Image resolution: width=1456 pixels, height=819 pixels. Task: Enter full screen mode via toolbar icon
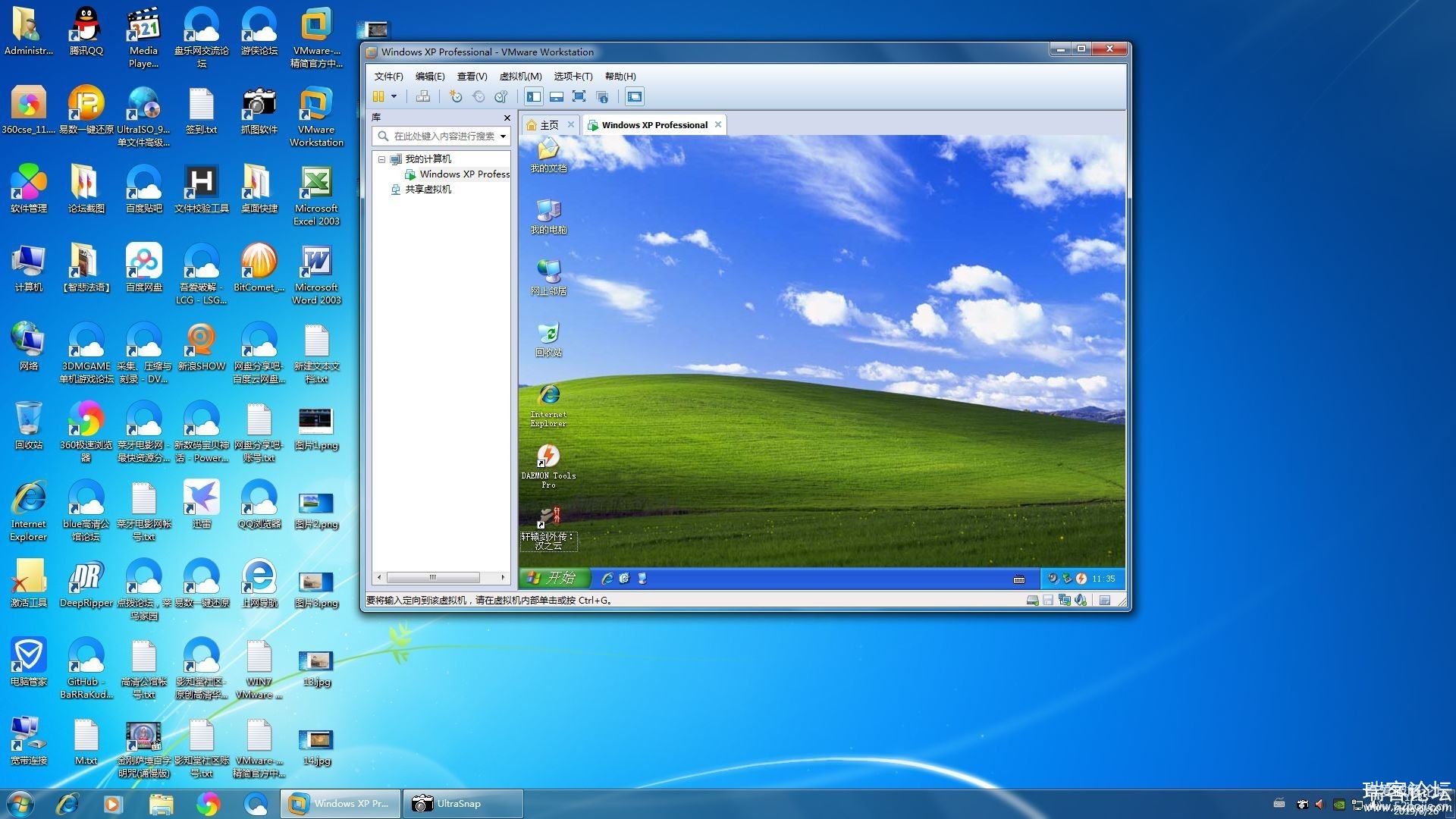579,96
